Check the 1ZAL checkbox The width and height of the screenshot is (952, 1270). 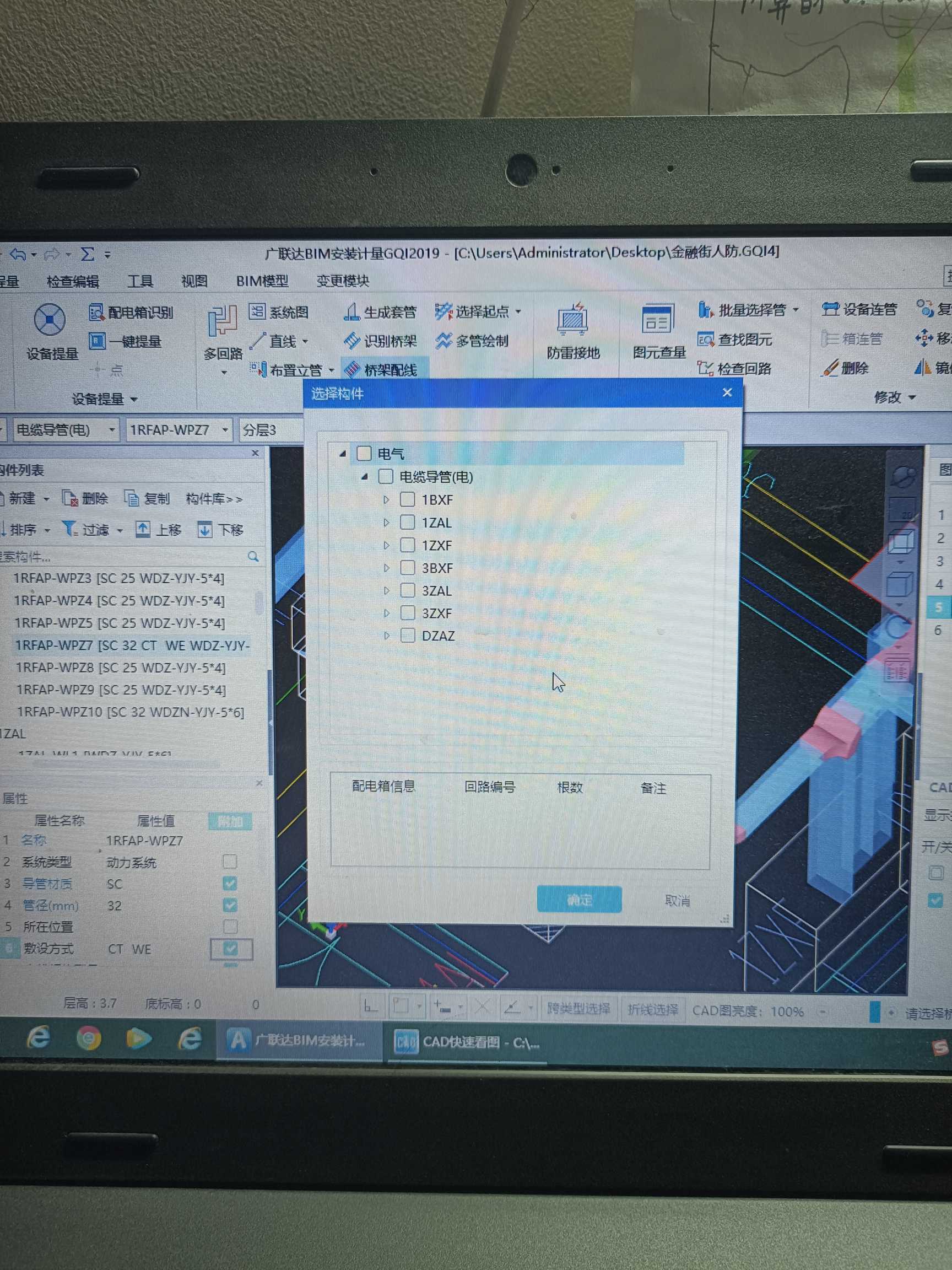(x=408, y=522)
